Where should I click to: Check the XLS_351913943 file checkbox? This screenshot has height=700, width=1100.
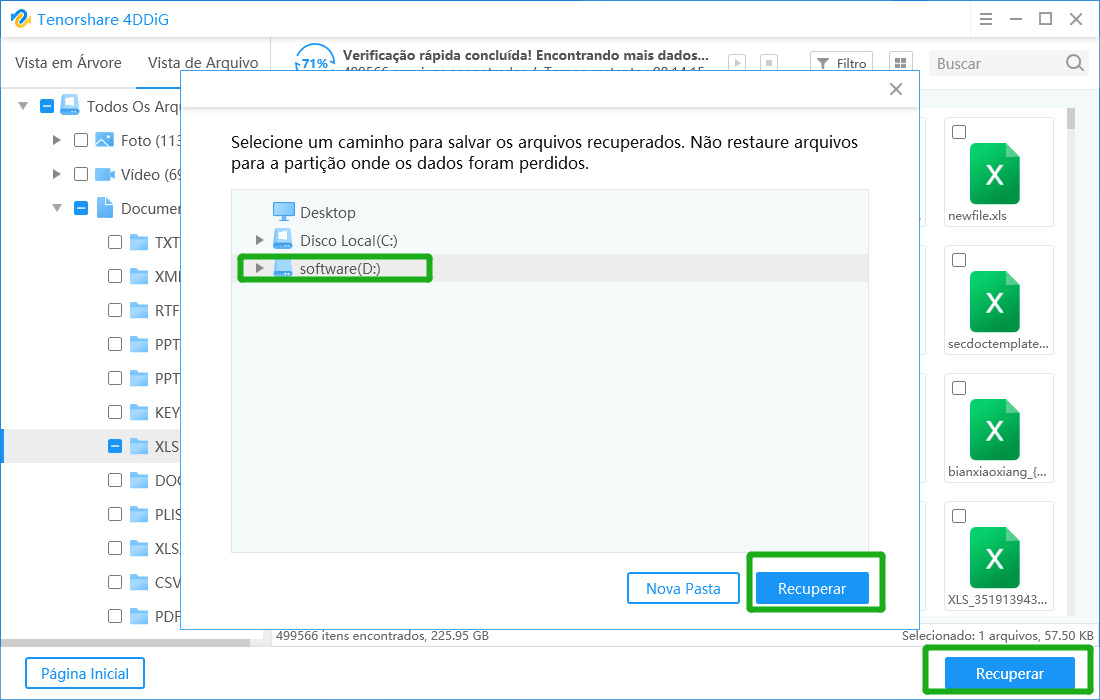[959, 516]
